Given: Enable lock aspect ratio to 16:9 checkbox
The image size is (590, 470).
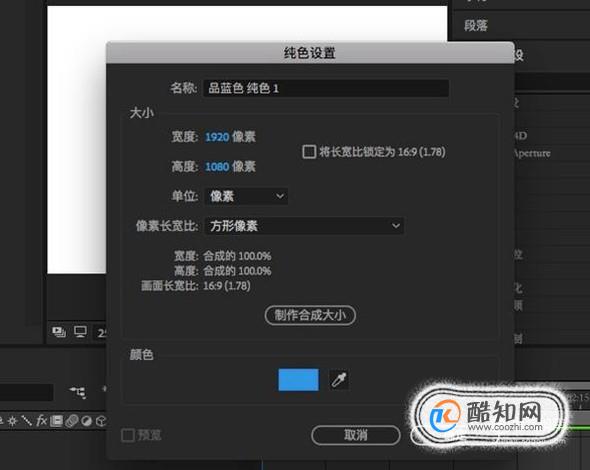Looking at the screenshot, I should [309, 152].
